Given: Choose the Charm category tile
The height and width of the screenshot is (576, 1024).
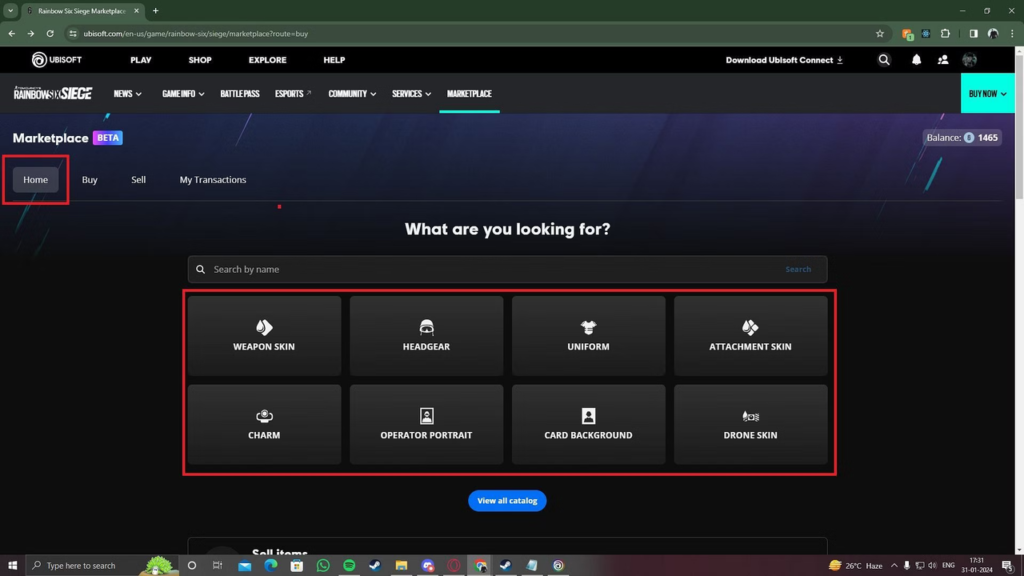Looking at the screenshot, I should pyautogui.click(x=264, y=424).
